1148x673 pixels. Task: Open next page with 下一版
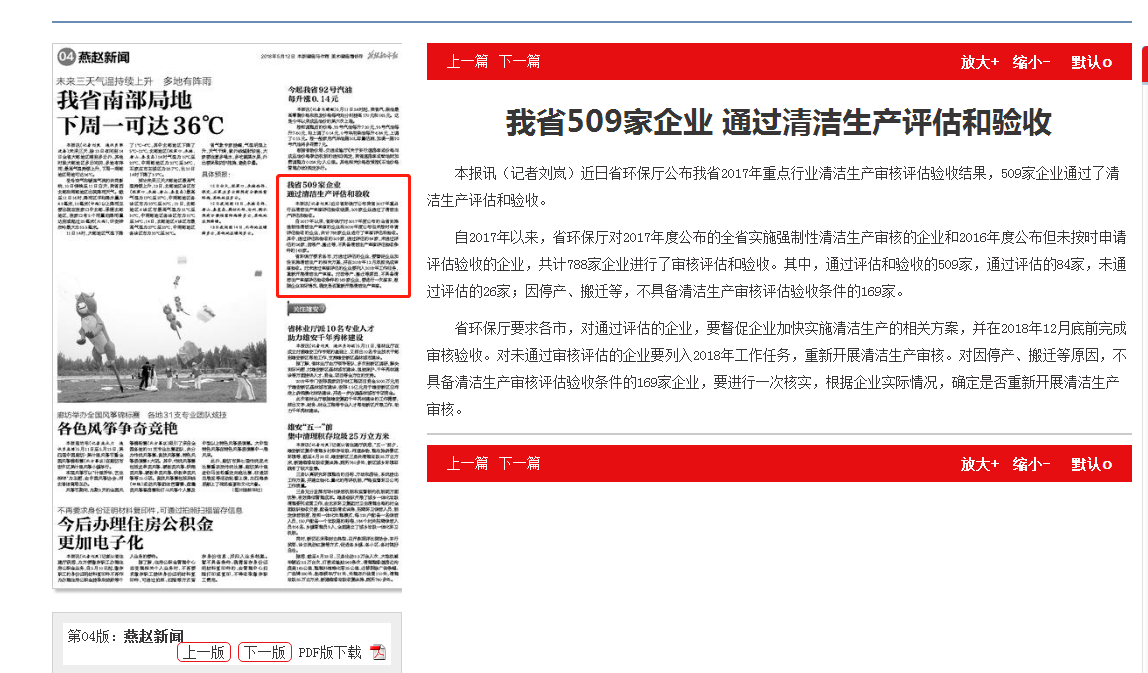coord(265,652)
